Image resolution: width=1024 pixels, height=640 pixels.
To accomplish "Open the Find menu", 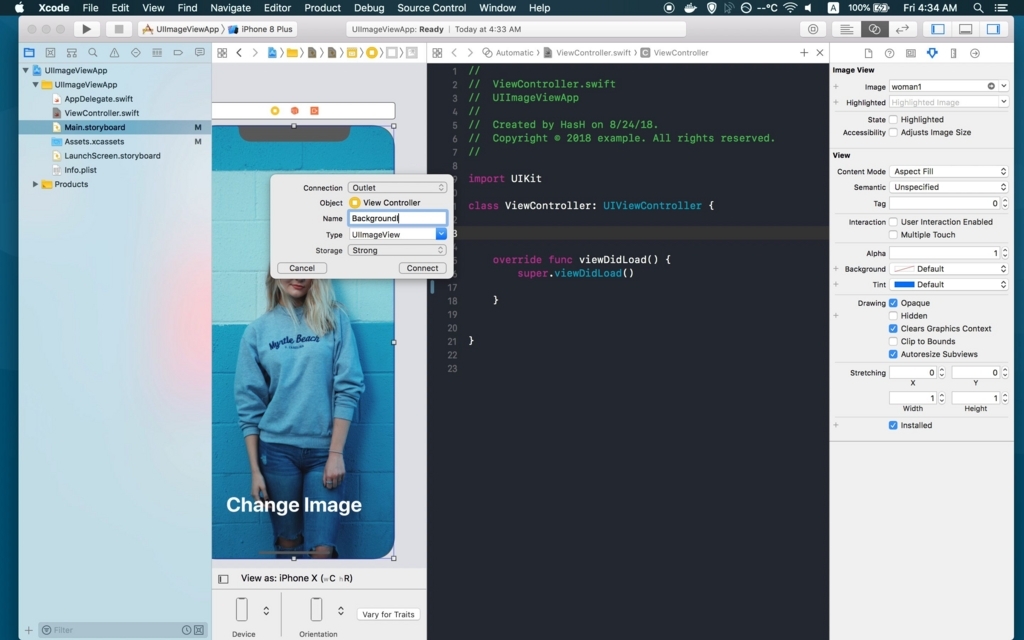I will click(x=187, y=8).
